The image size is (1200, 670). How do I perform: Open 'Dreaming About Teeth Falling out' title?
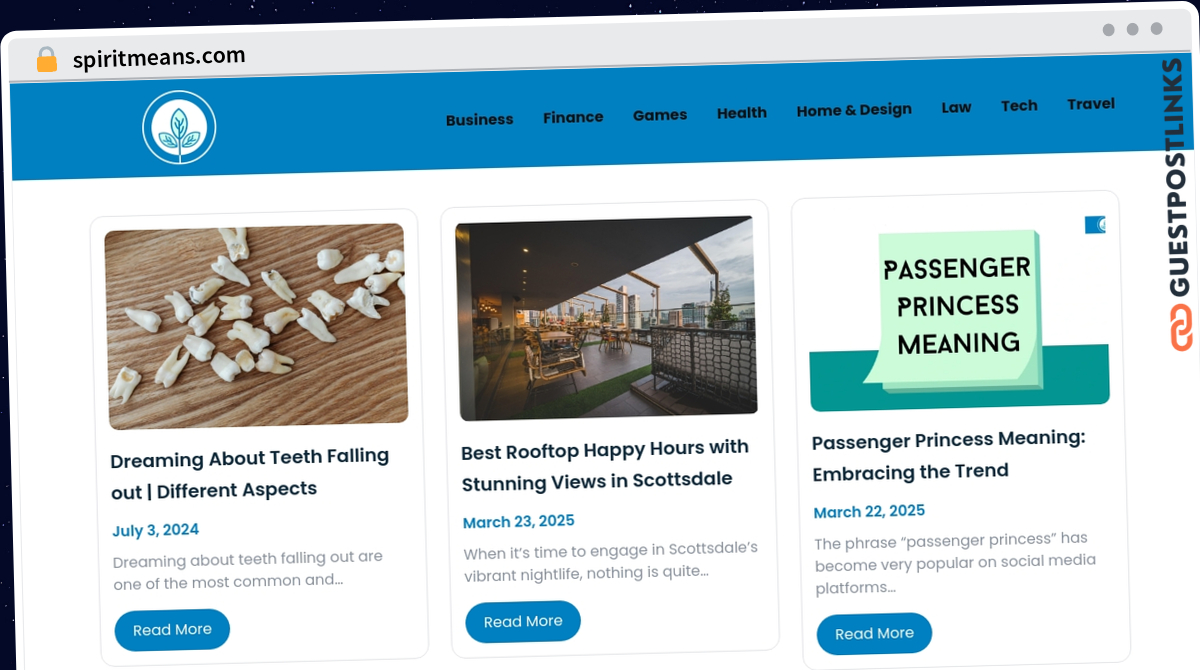pos(250,474)
